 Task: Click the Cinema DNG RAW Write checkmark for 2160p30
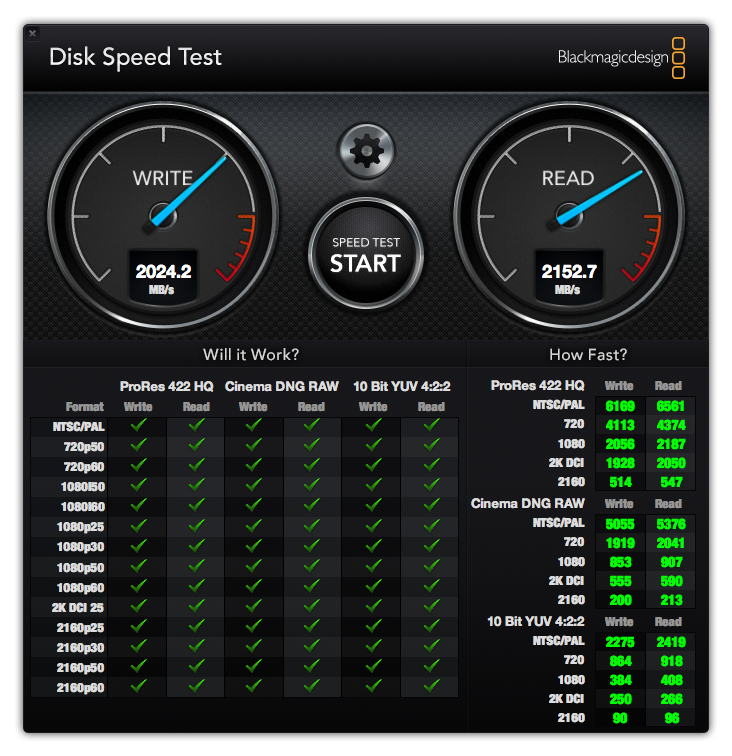tap(254, 646)
